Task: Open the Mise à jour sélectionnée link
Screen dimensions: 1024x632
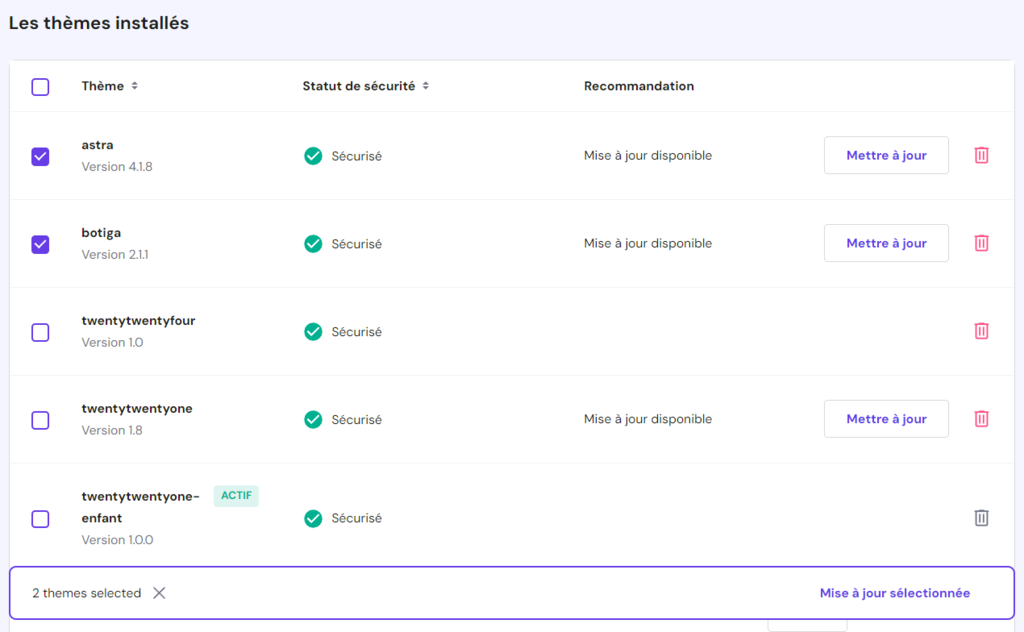Action: (894, 593)
